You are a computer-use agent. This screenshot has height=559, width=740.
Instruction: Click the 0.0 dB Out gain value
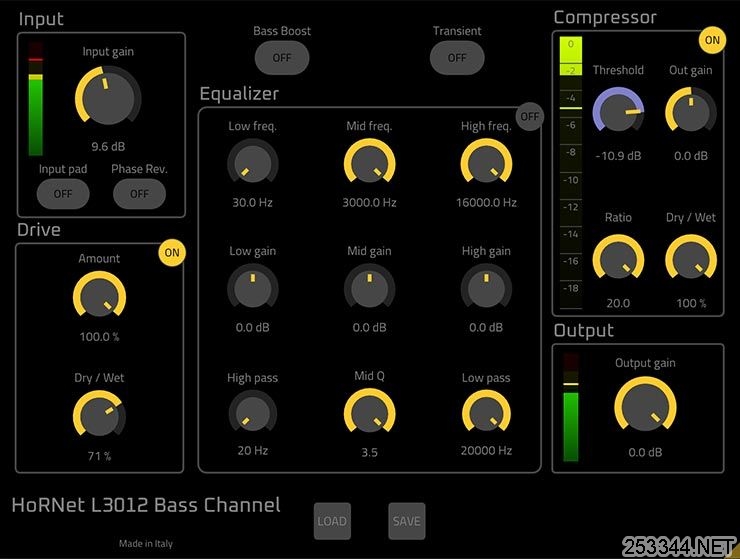pos(691,156)
